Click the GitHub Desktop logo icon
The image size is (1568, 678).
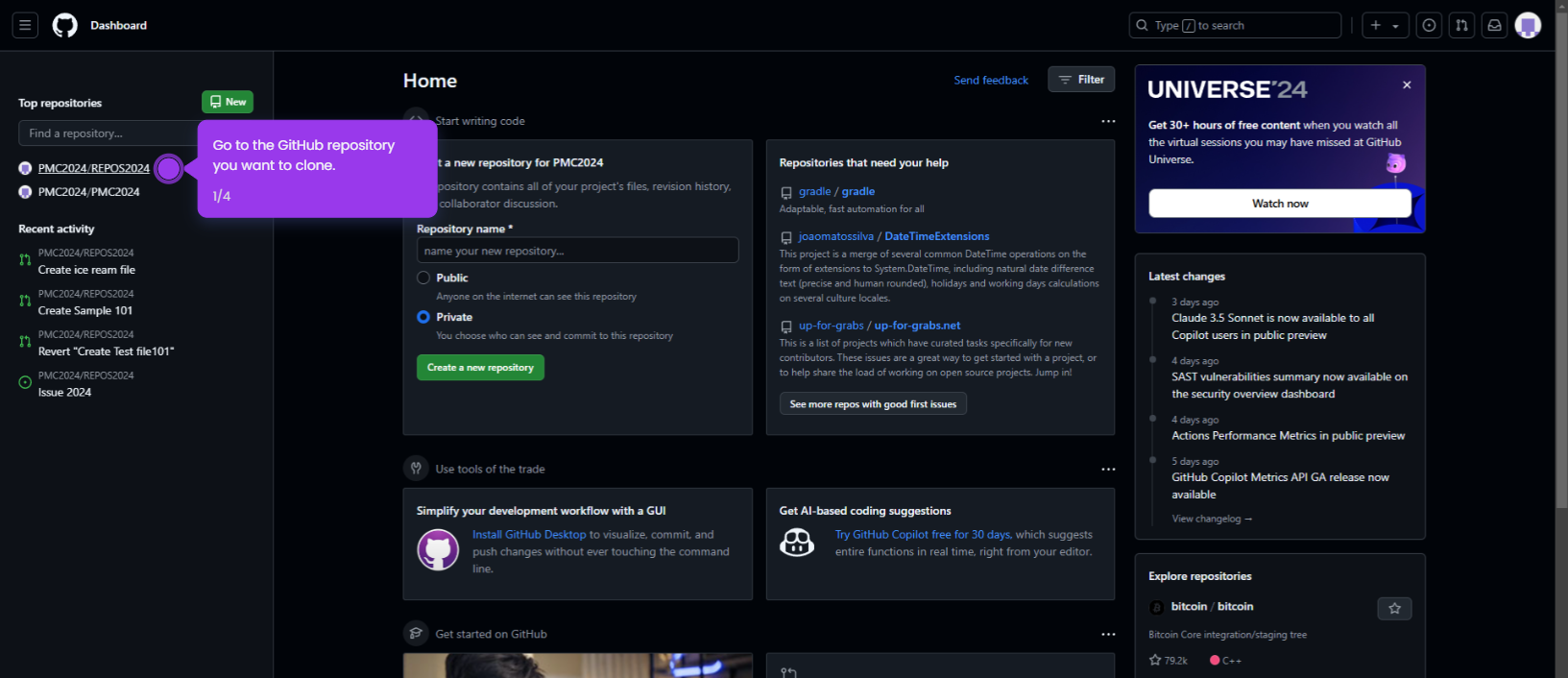[x=438, y=550]
